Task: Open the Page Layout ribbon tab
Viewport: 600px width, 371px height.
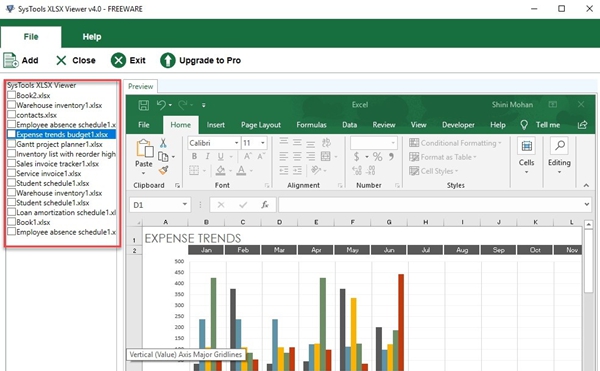Action: (x=261, y=125)
